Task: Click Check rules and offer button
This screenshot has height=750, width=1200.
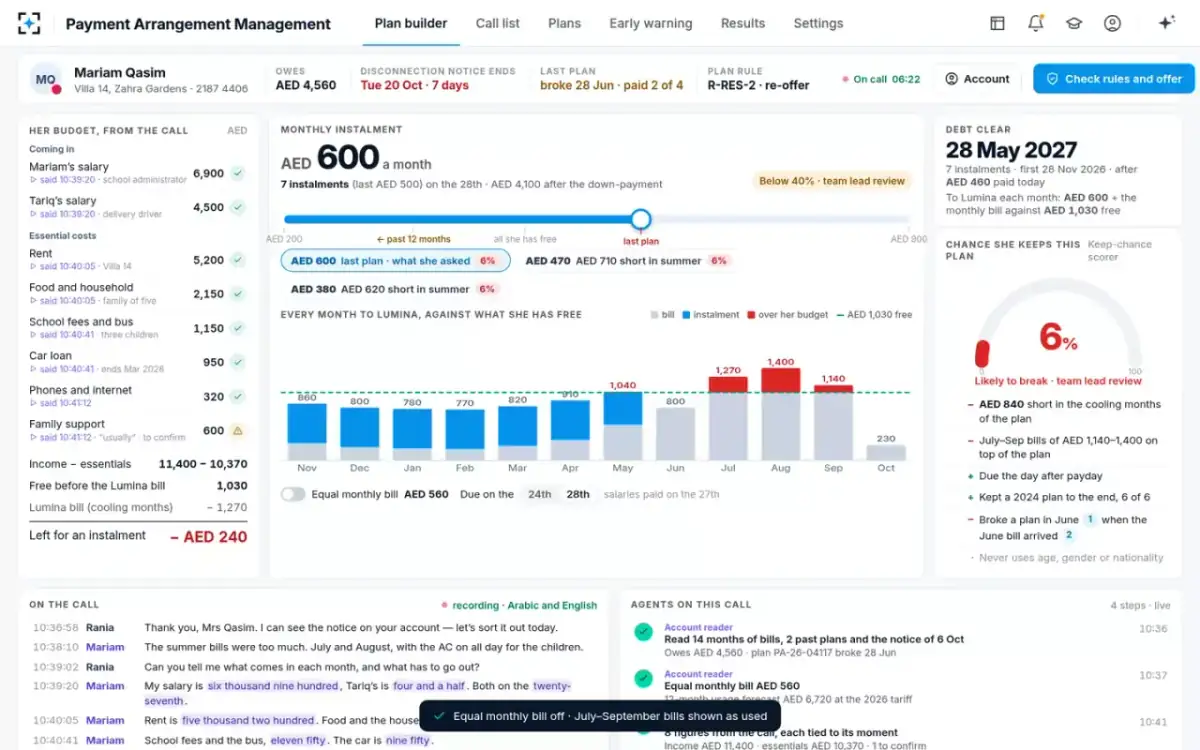Action: coord(1114,79)
